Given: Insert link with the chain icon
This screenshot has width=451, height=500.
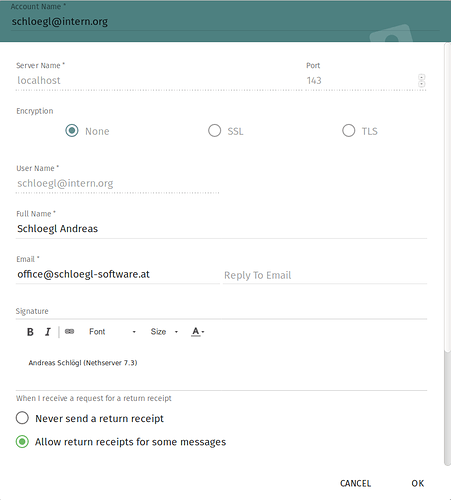Looking at the screenshot, I should point(69,331).
